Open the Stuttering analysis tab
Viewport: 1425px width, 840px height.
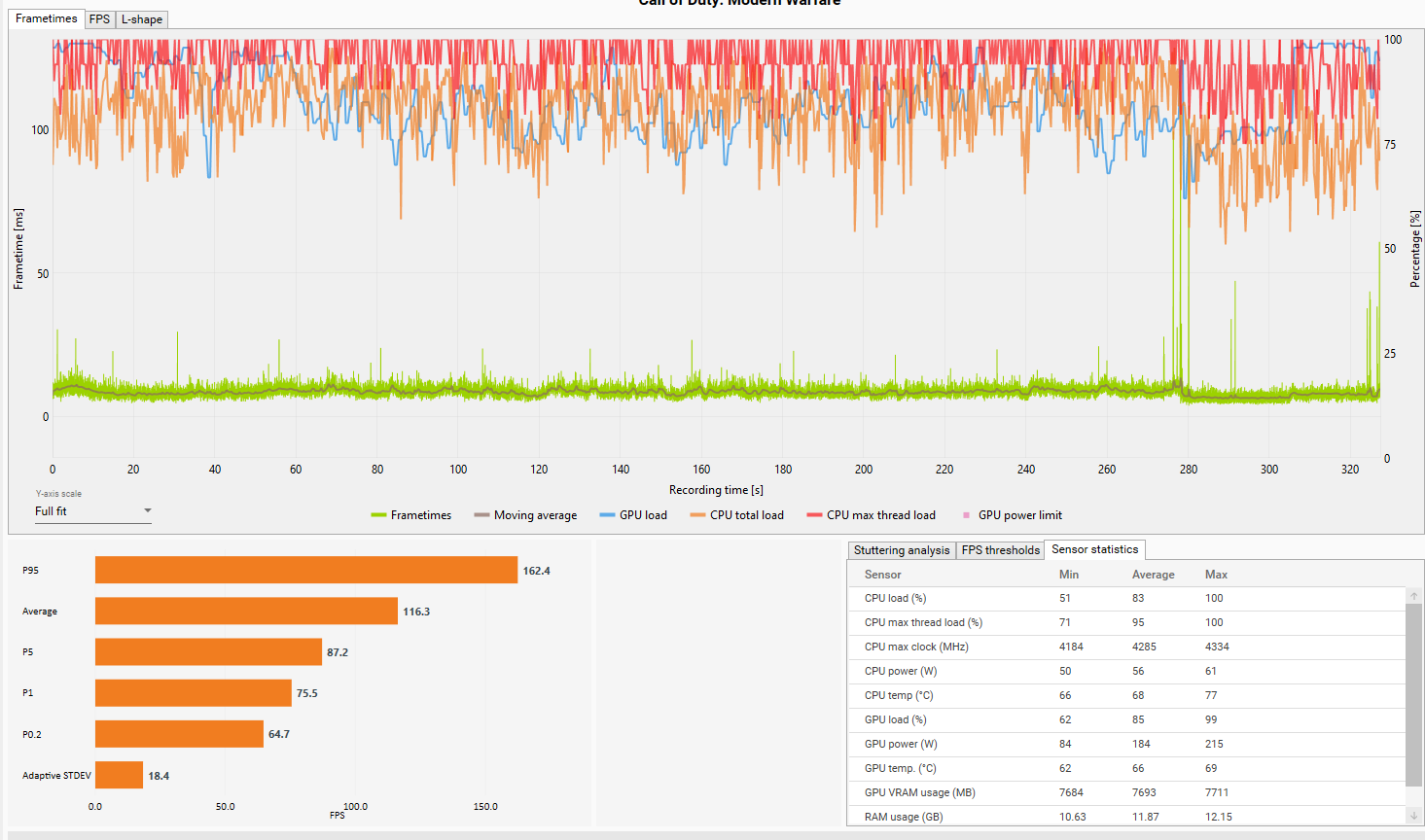point(902,550)
